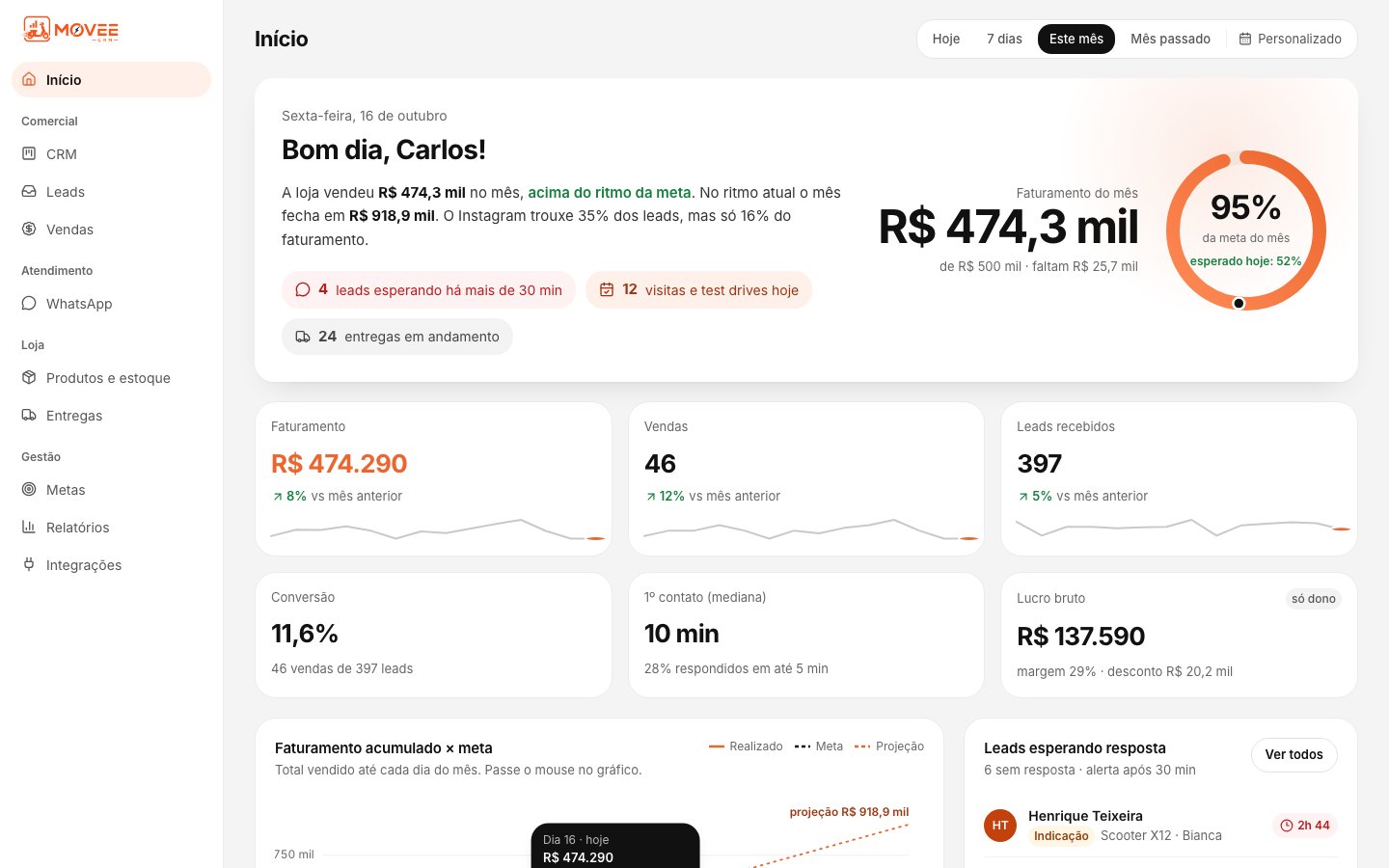Screen dimensions: 1389x868
Task: Click the calendar icon beside Personalizado
Action: (1245, 39)
